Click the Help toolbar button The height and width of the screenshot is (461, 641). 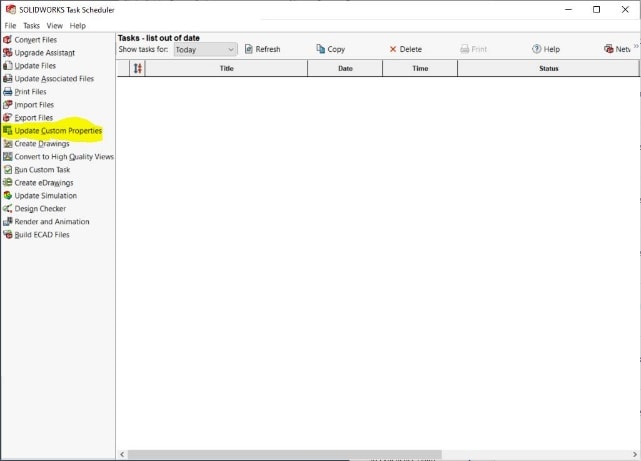click(546, 49)
